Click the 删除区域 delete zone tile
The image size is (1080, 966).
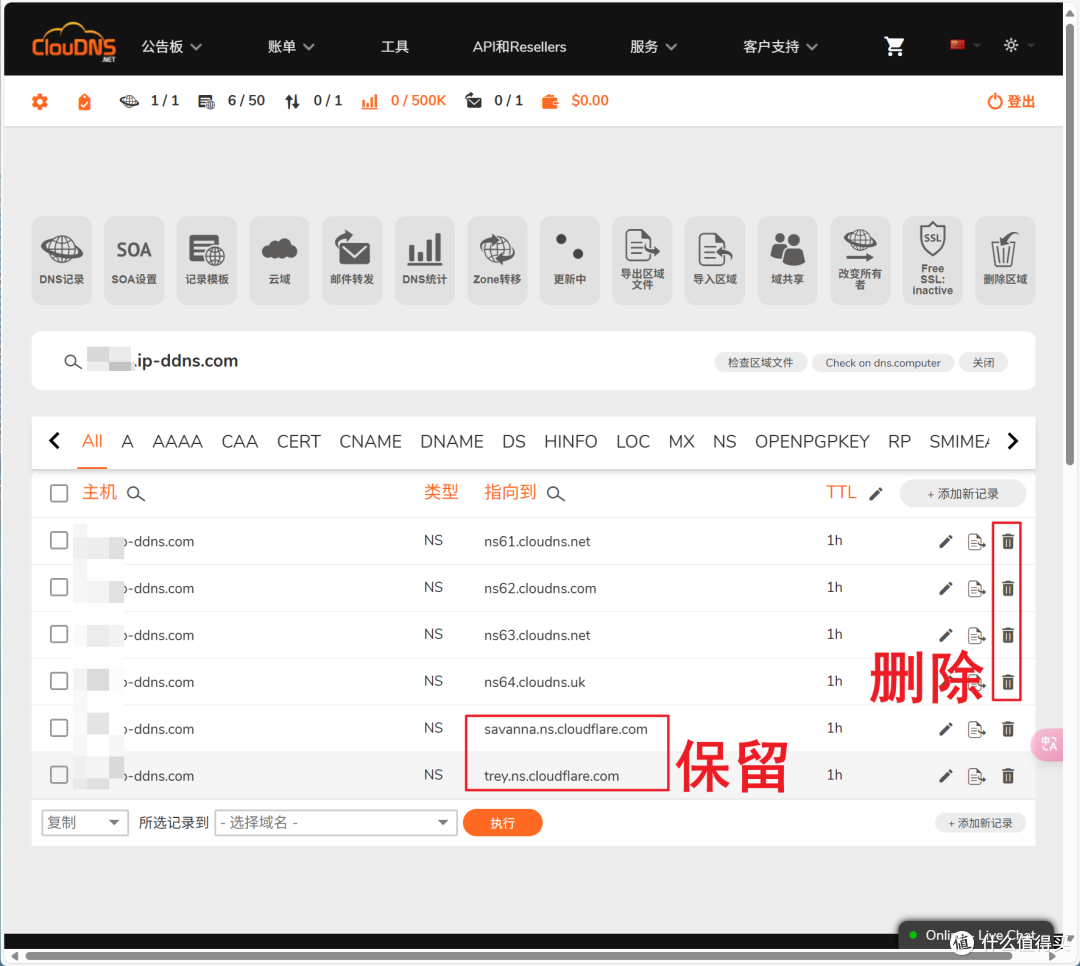tap(1005, 260)
